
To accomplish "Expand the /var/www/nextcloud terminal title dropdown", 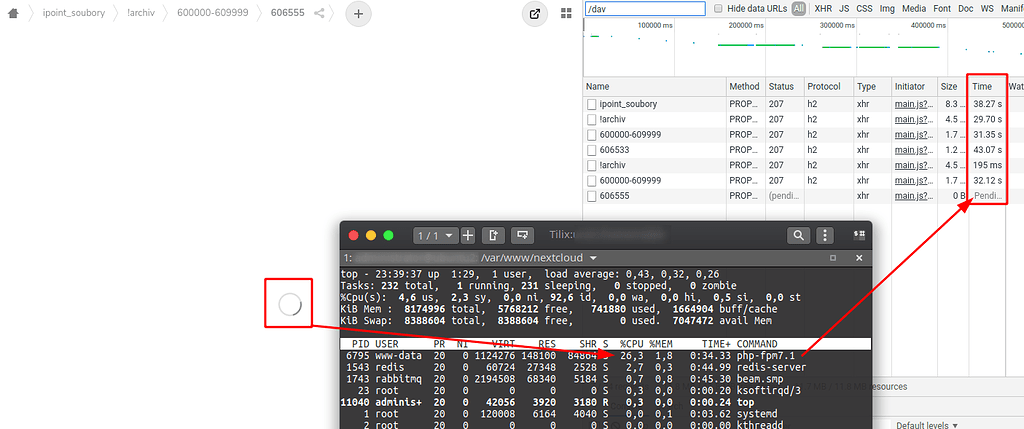I will [593, 258].
